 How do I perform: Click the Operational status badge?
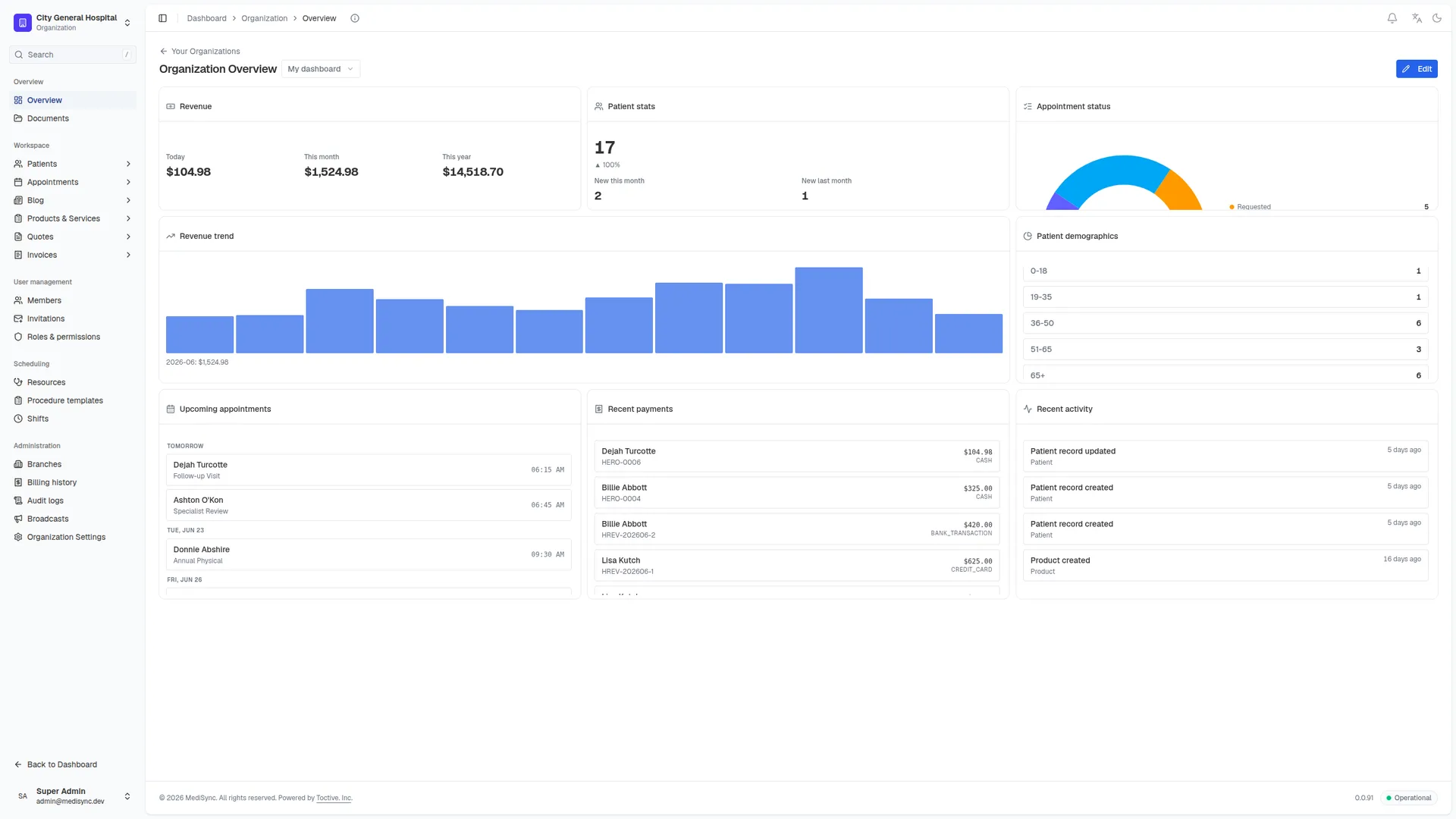point(1409,798)
